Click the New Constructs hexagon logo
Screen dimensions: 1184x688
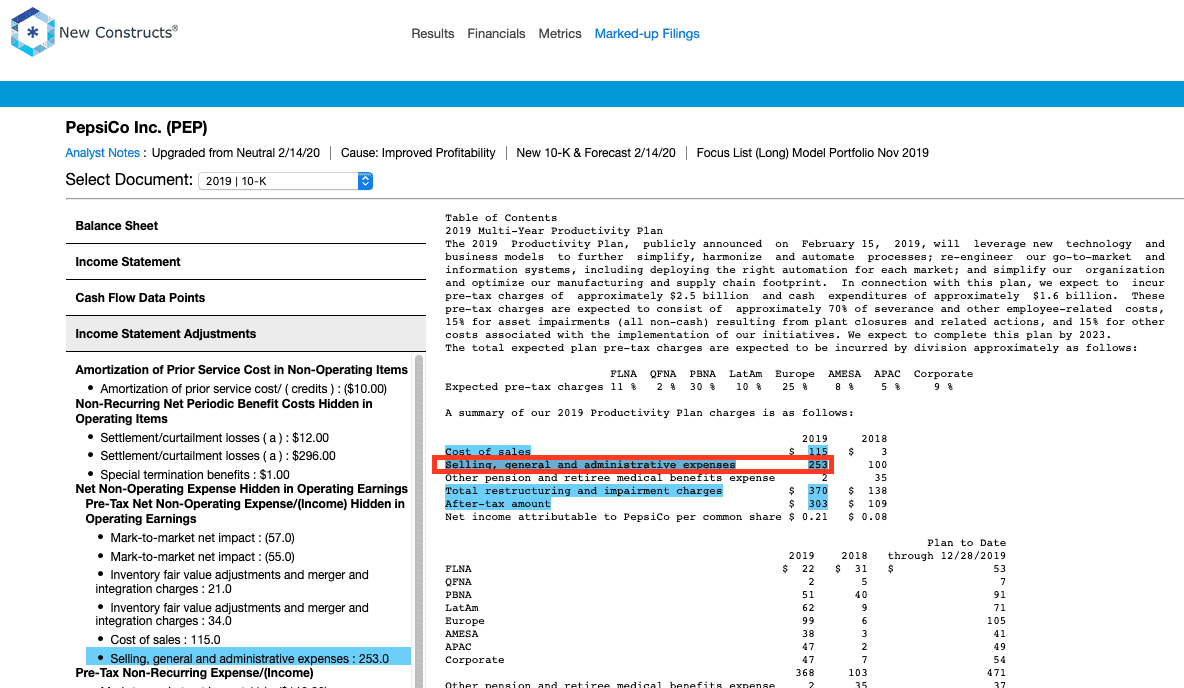click(32, 32)
